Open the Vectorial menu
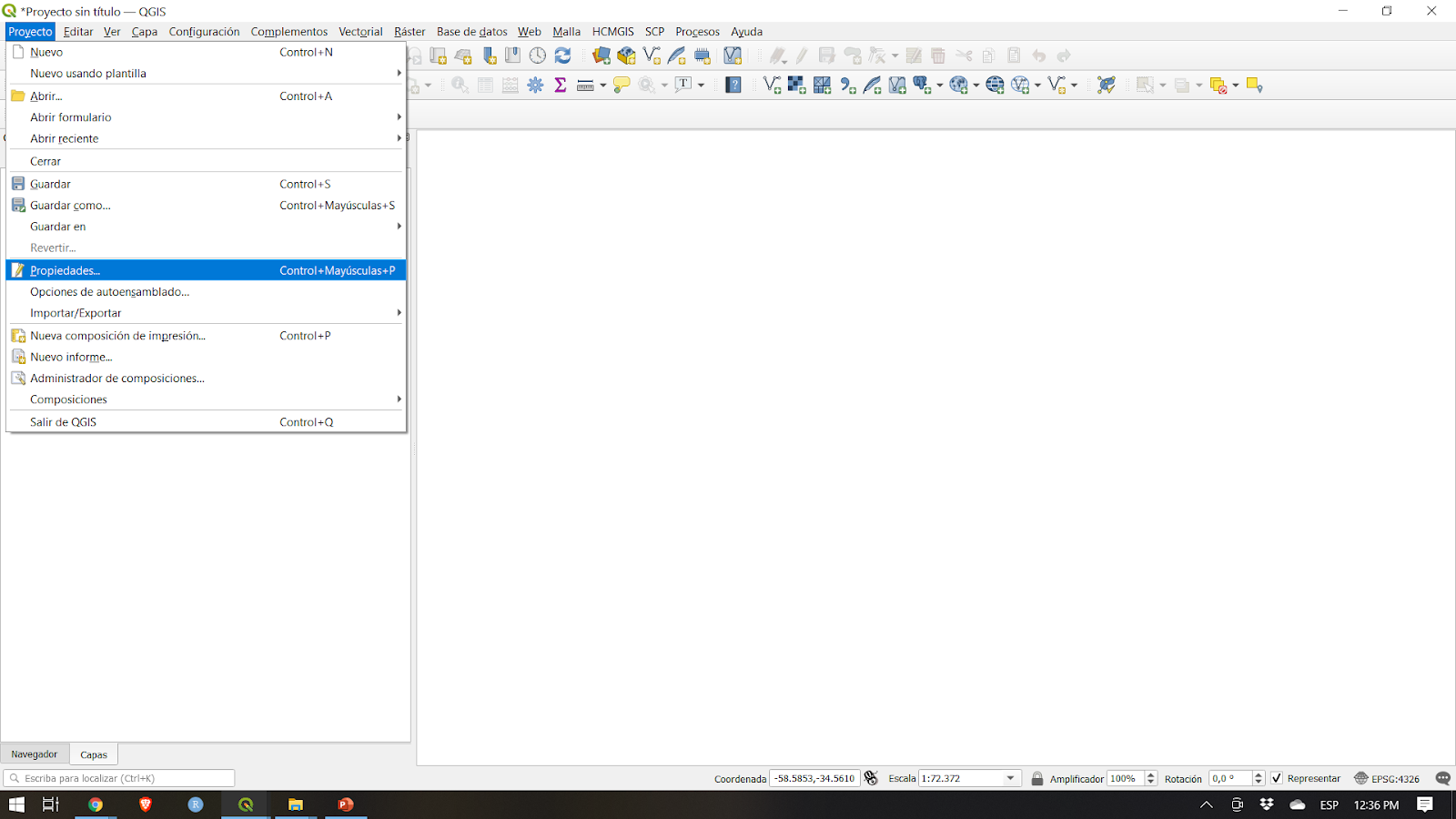The height and width of the screenshot is (819, 1456). pyautogui.click(x=360, y=32)
